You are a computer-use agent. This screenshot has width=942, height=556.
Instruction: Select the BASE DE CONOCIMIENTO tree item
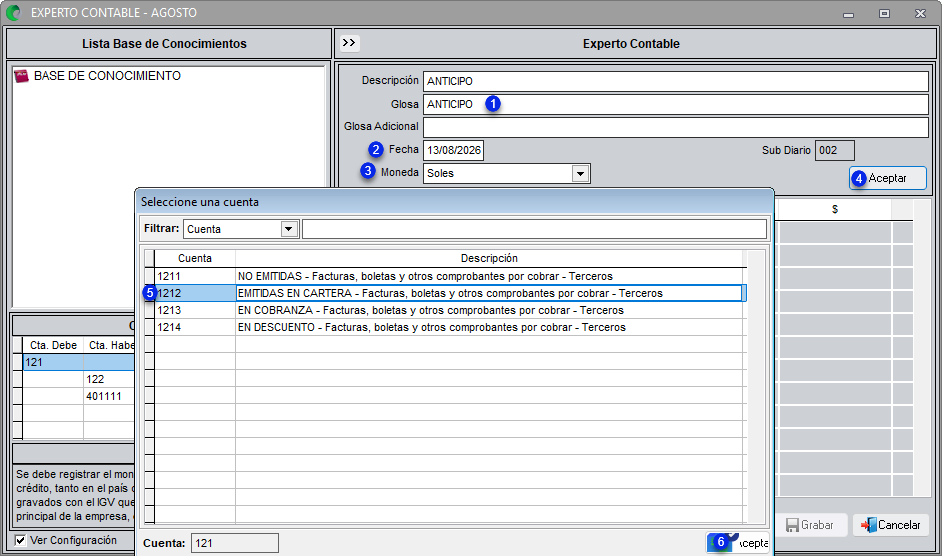107,76
